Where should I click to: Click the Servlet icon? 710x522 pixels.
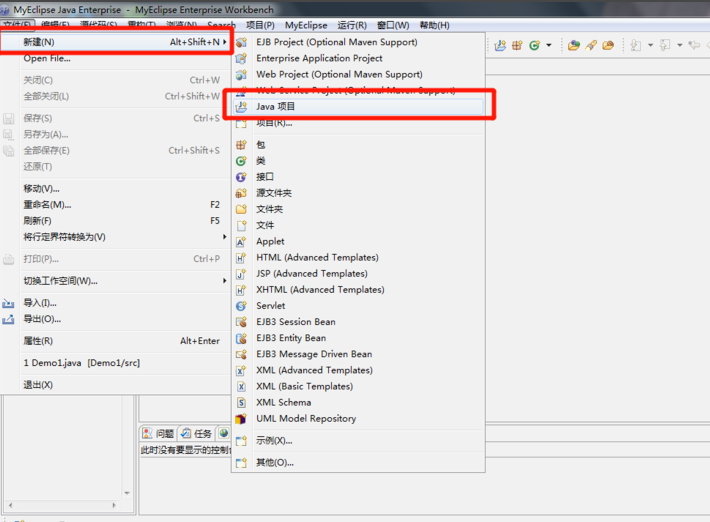tap(241, 306)
